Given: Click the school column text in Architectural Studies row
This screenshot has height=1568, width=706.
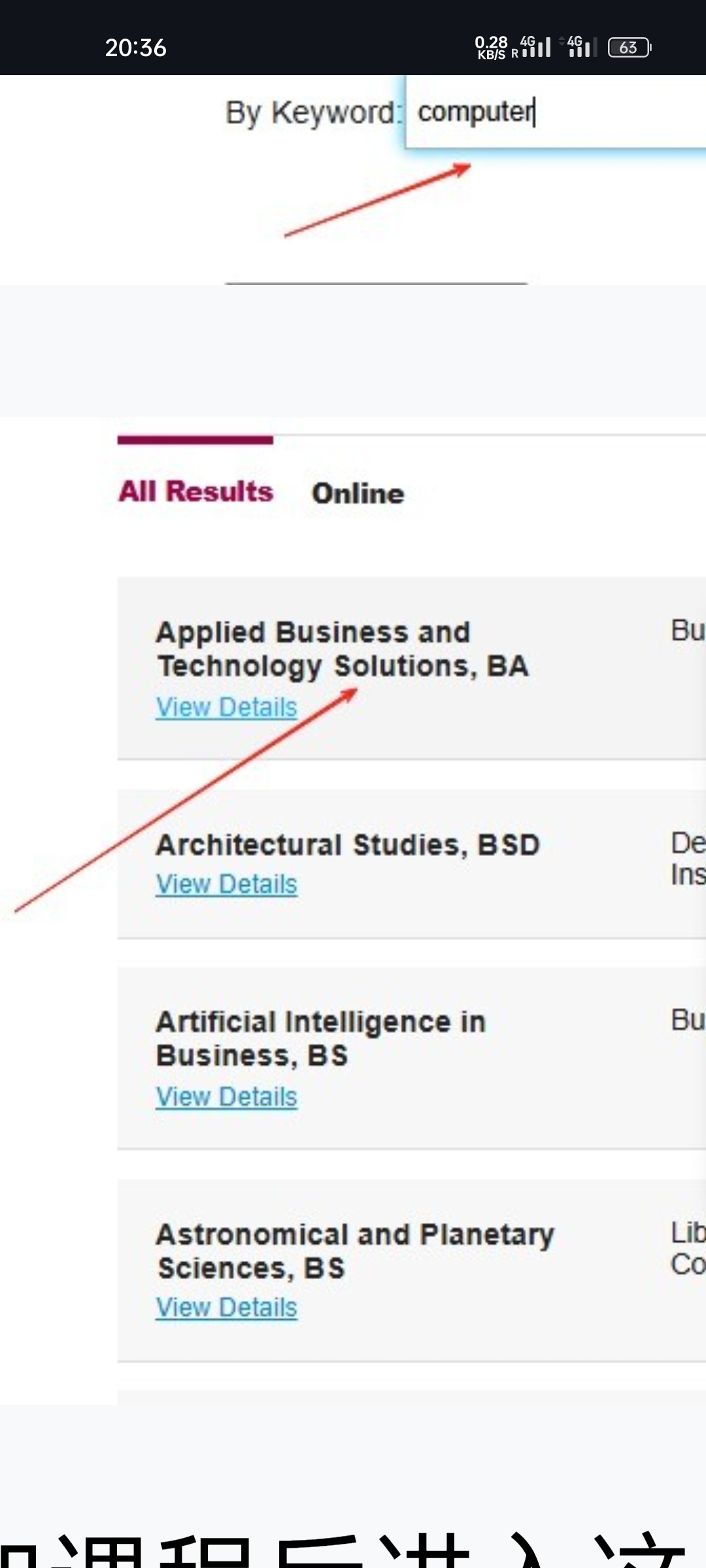Looking at the screenshot, I should click(688, 858).
